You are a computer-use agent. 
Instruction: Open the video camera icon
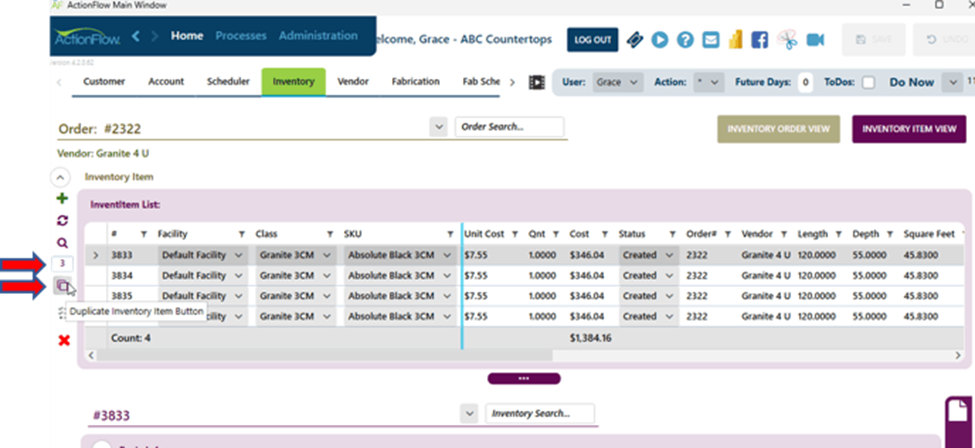point(815,40)
